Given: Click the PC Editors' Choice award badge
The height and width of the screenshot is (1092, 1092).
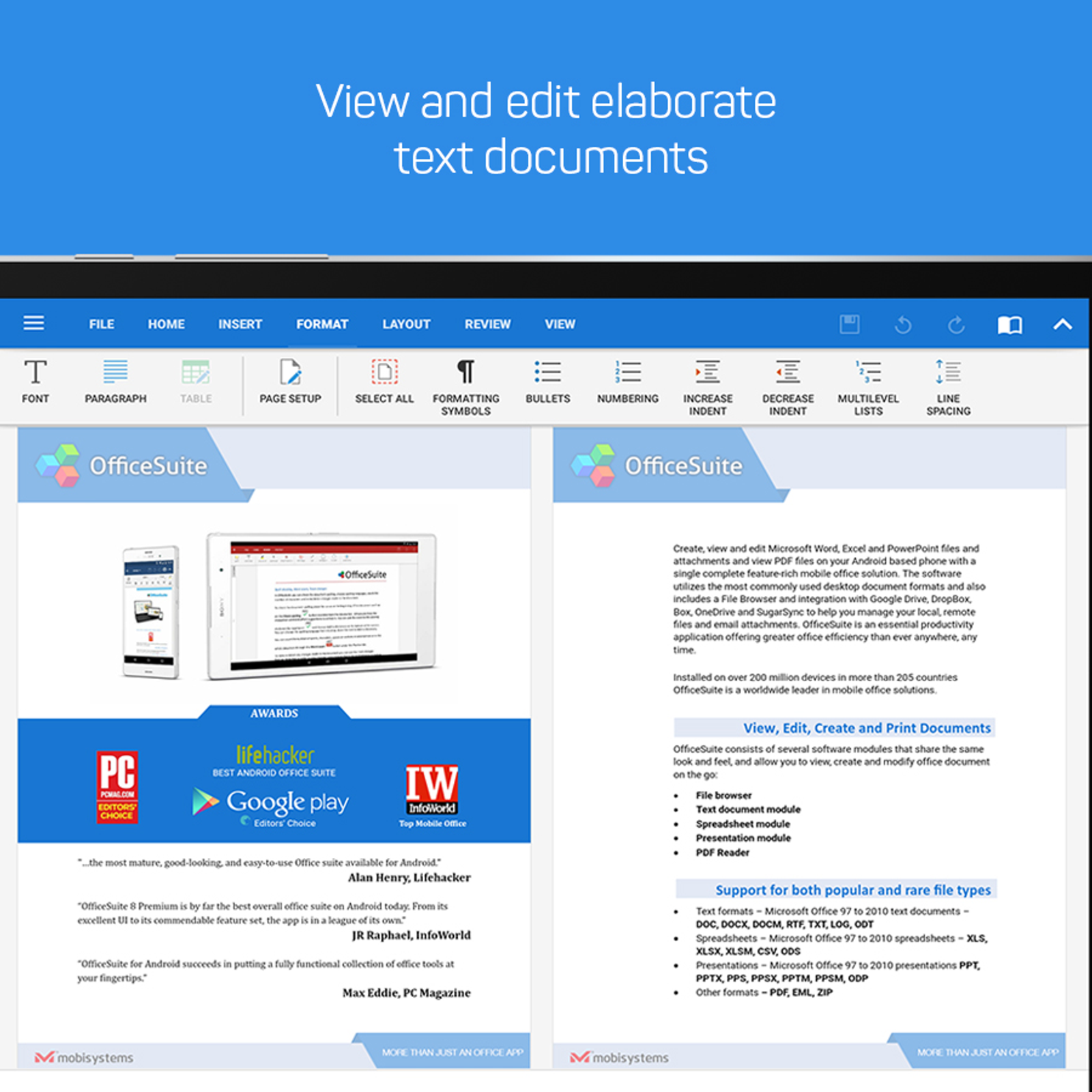Looking at the screenshot, I should click(x=117, y=787).
